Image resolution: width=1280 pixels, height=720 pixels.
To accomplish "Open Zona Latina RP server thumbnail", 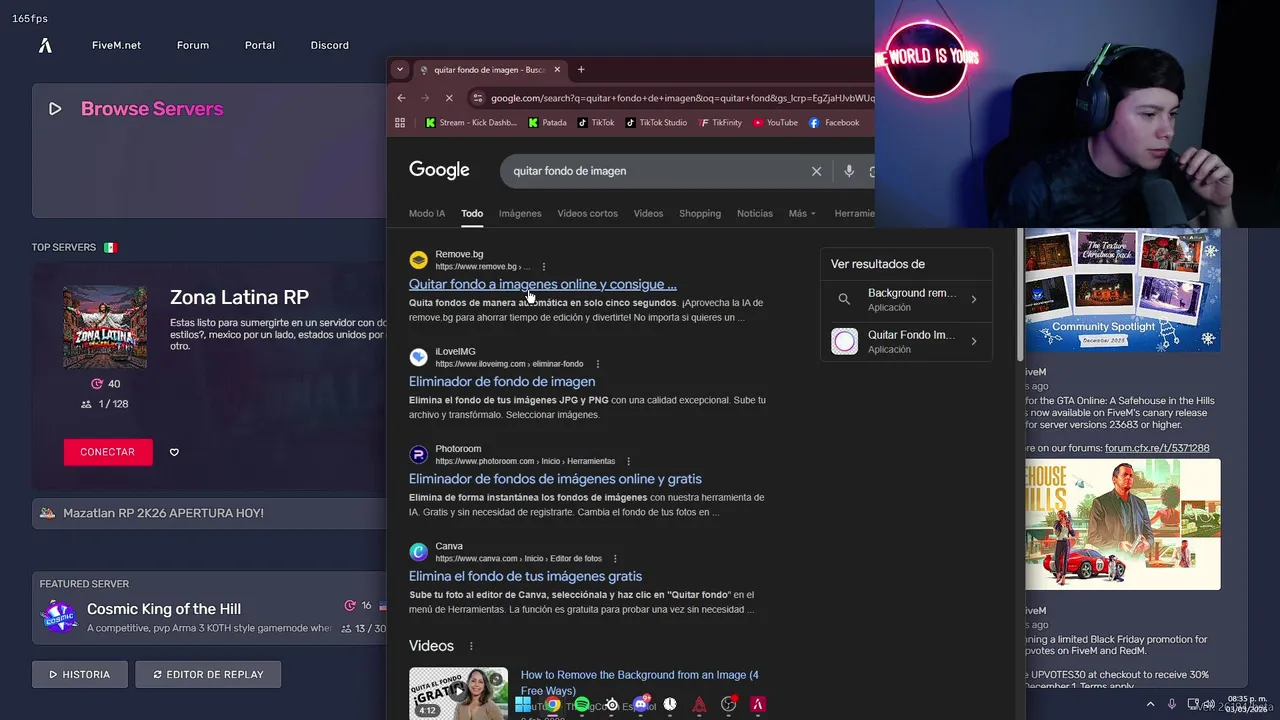I will tap(105, 327).
